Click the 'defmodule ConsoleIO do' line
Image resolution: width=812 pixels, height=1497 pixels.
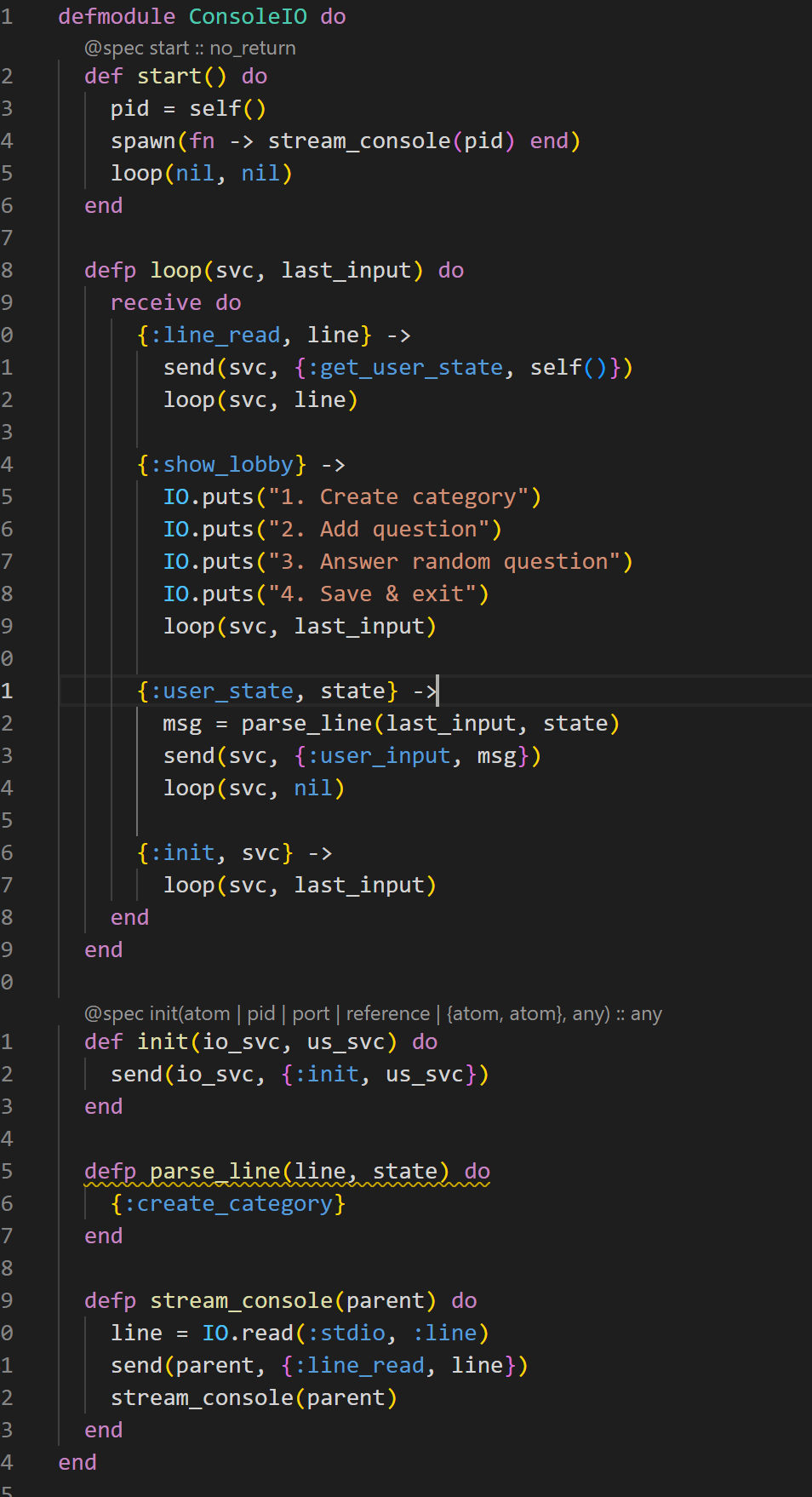202,17
